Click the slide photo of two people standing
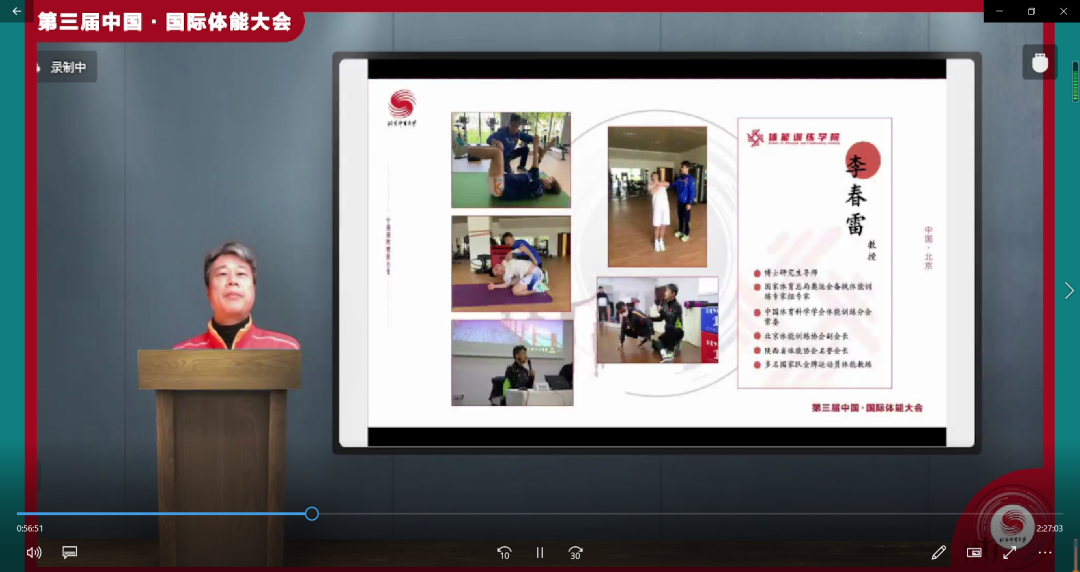This screenshot has height=572, width=1080. point(657,196)
